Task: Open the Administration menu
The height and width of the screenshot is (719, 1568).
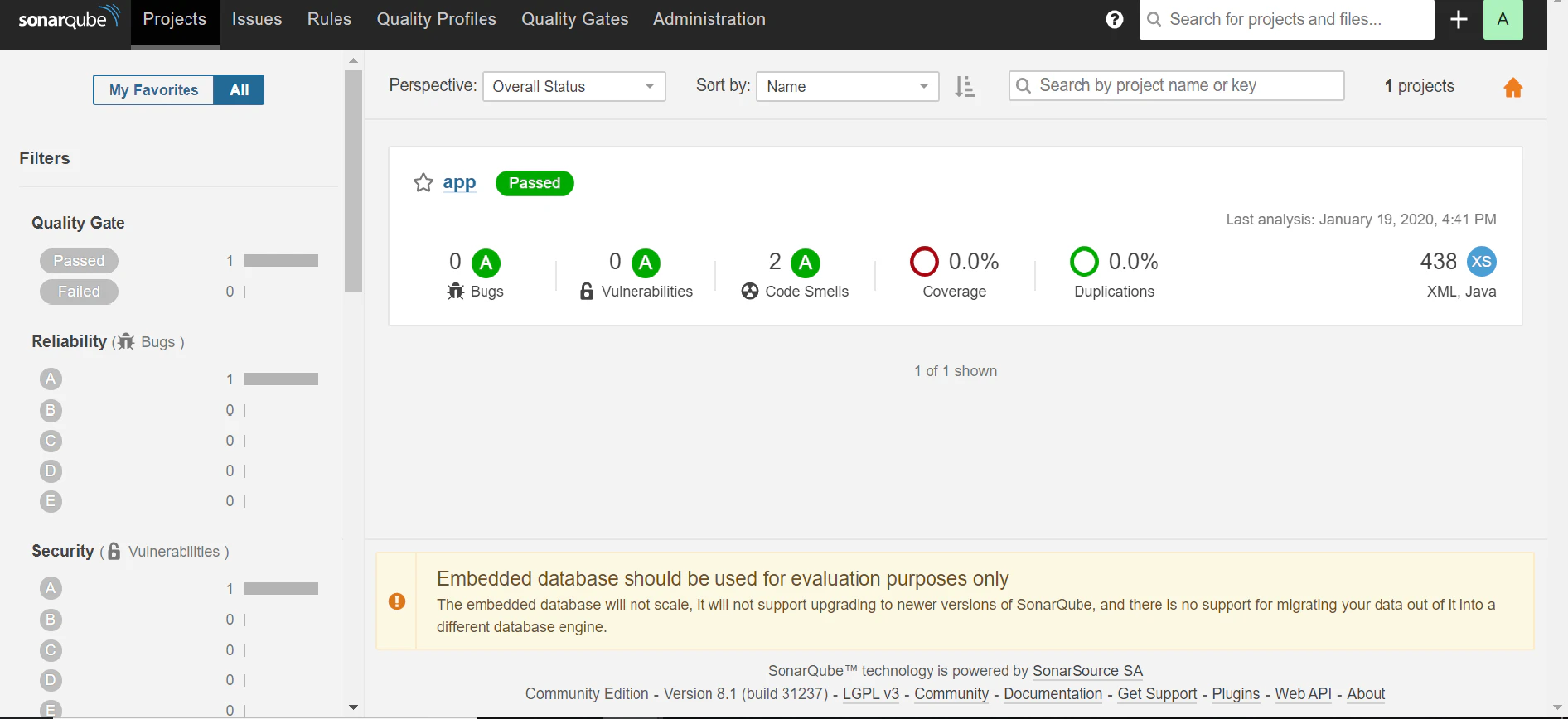Action: (709, 19)
